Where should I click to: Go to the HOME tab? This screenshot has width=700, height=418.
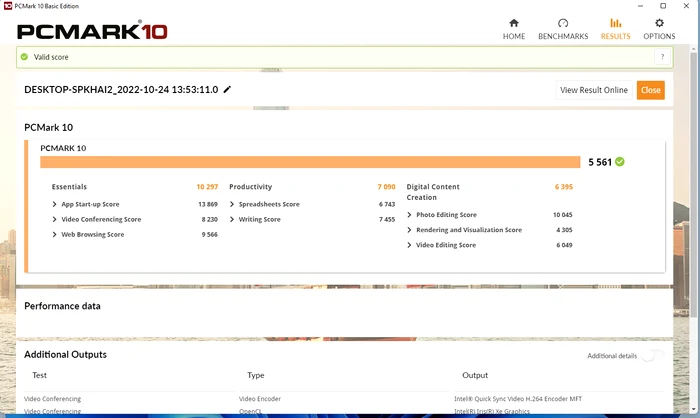point(514,29)
